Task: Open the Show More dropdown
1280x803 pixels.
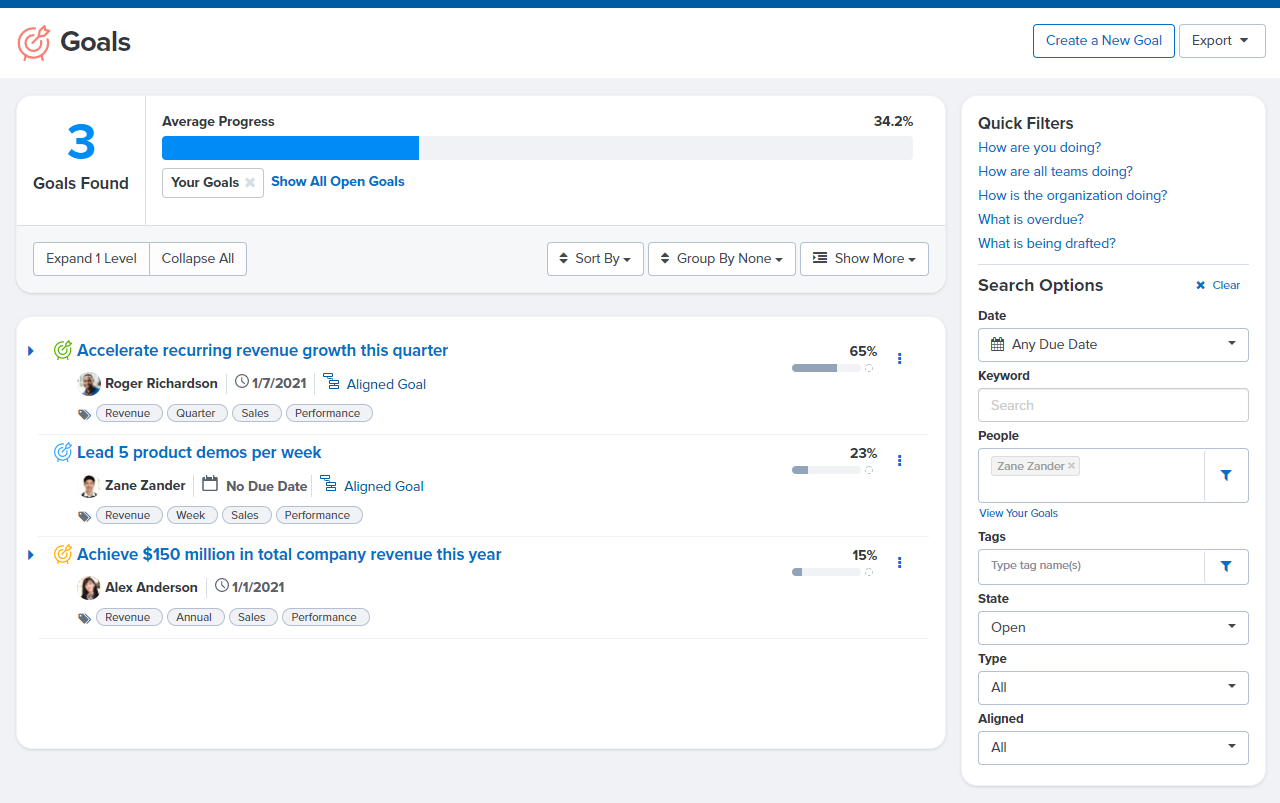Action: click(864, 259)
